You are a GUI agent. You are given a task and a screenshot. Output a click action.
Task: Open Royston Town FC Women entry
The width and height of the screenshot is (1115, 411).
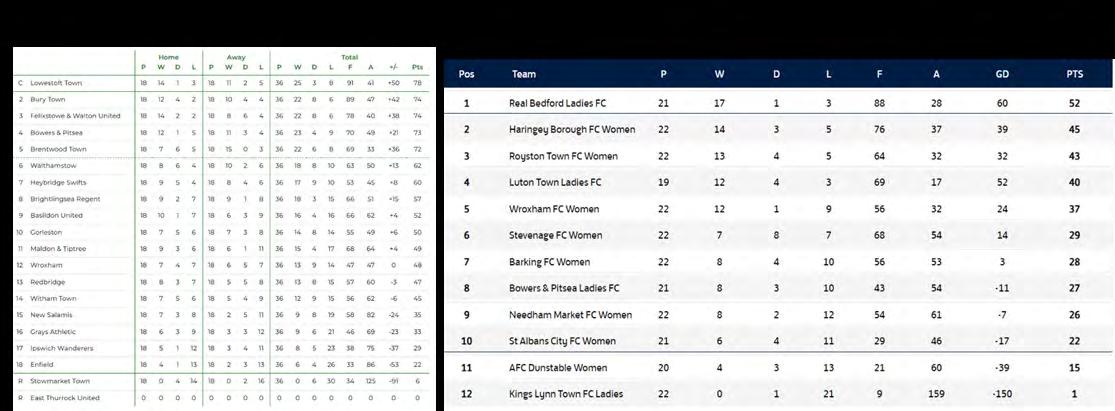[563, 156]
